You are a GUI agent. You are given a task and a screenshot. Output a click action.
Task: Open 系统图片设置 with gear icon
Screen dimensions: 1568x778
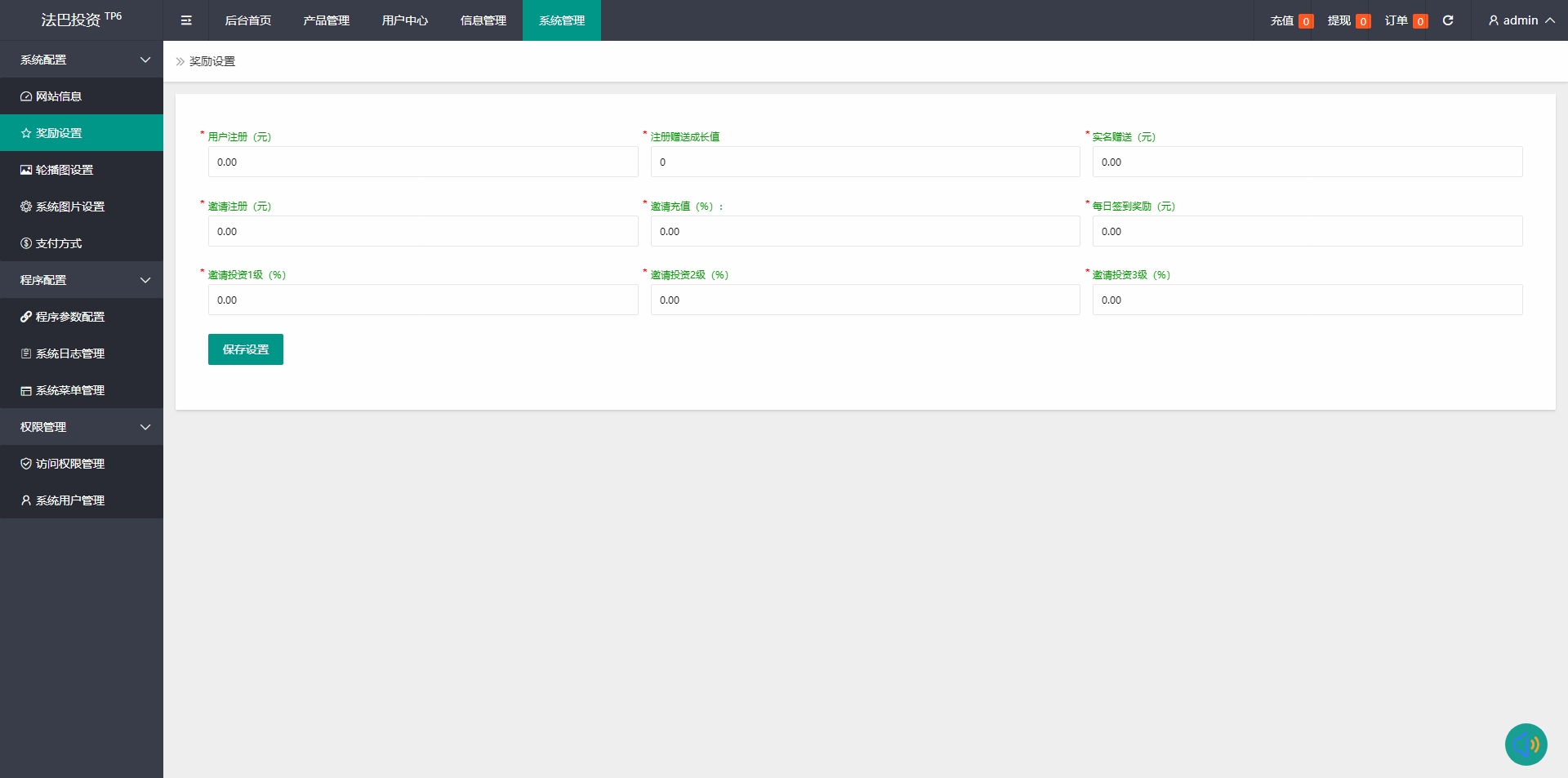(x=69, y=207)
